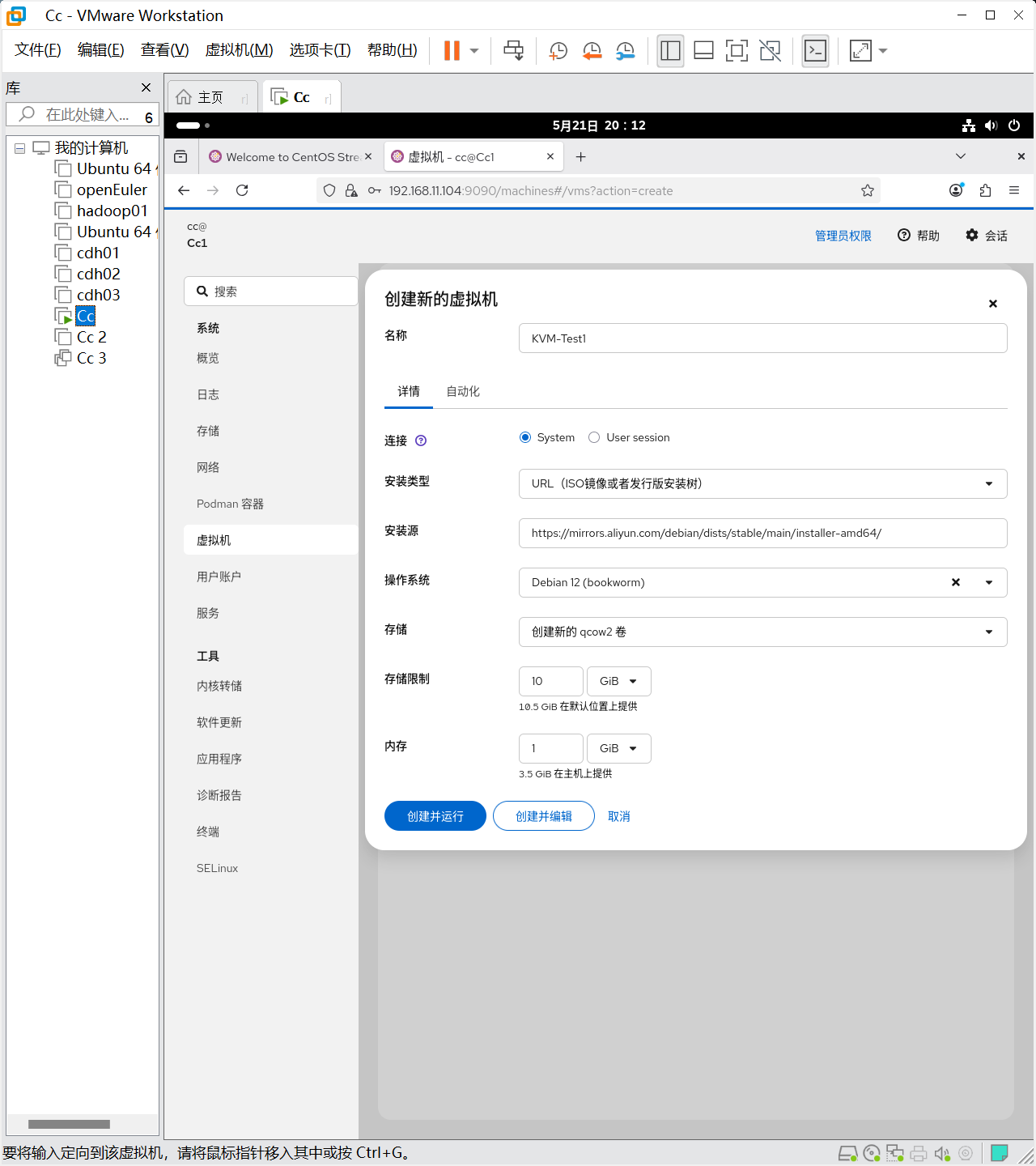Open the 内存 GiB unit dropdown
The image size is (1036, 1166).
(x=619, y=748)
